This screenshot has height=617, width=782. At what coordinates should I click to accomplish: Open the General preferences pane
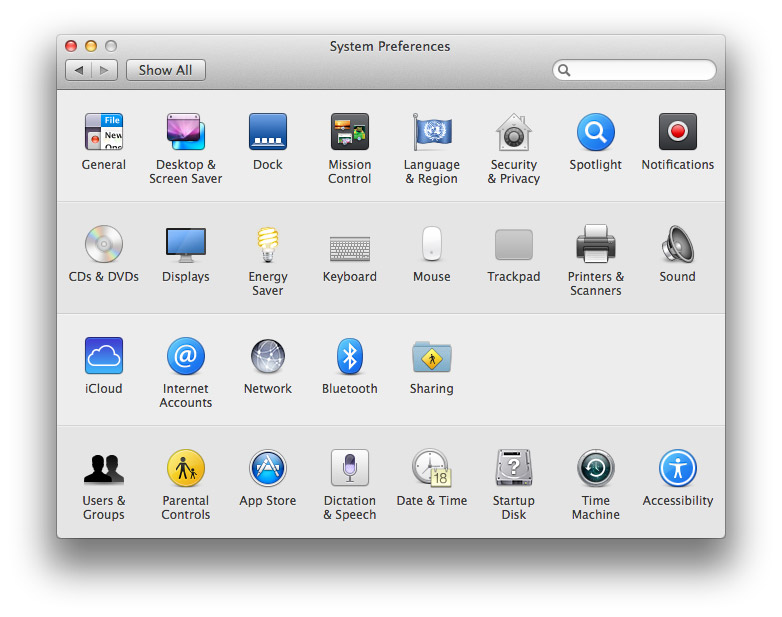pyautogui.click(x=104, y=132)
